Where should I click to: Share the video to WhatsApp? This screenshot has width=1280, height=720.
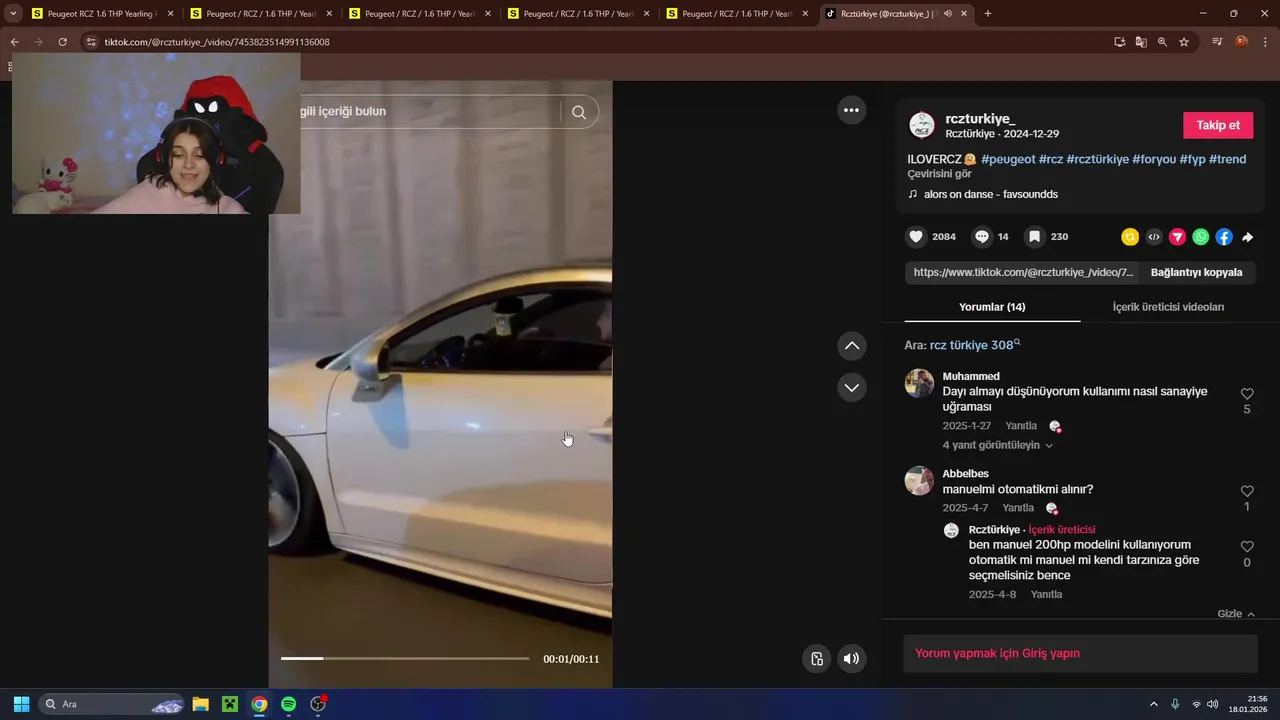click(1201, 237)
